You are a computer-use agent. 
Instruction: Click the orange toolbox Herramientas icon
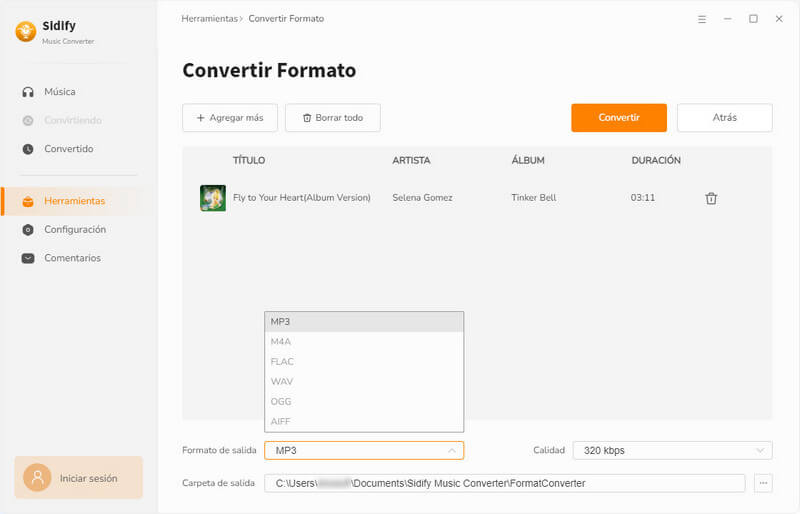(x=28, y=202)
